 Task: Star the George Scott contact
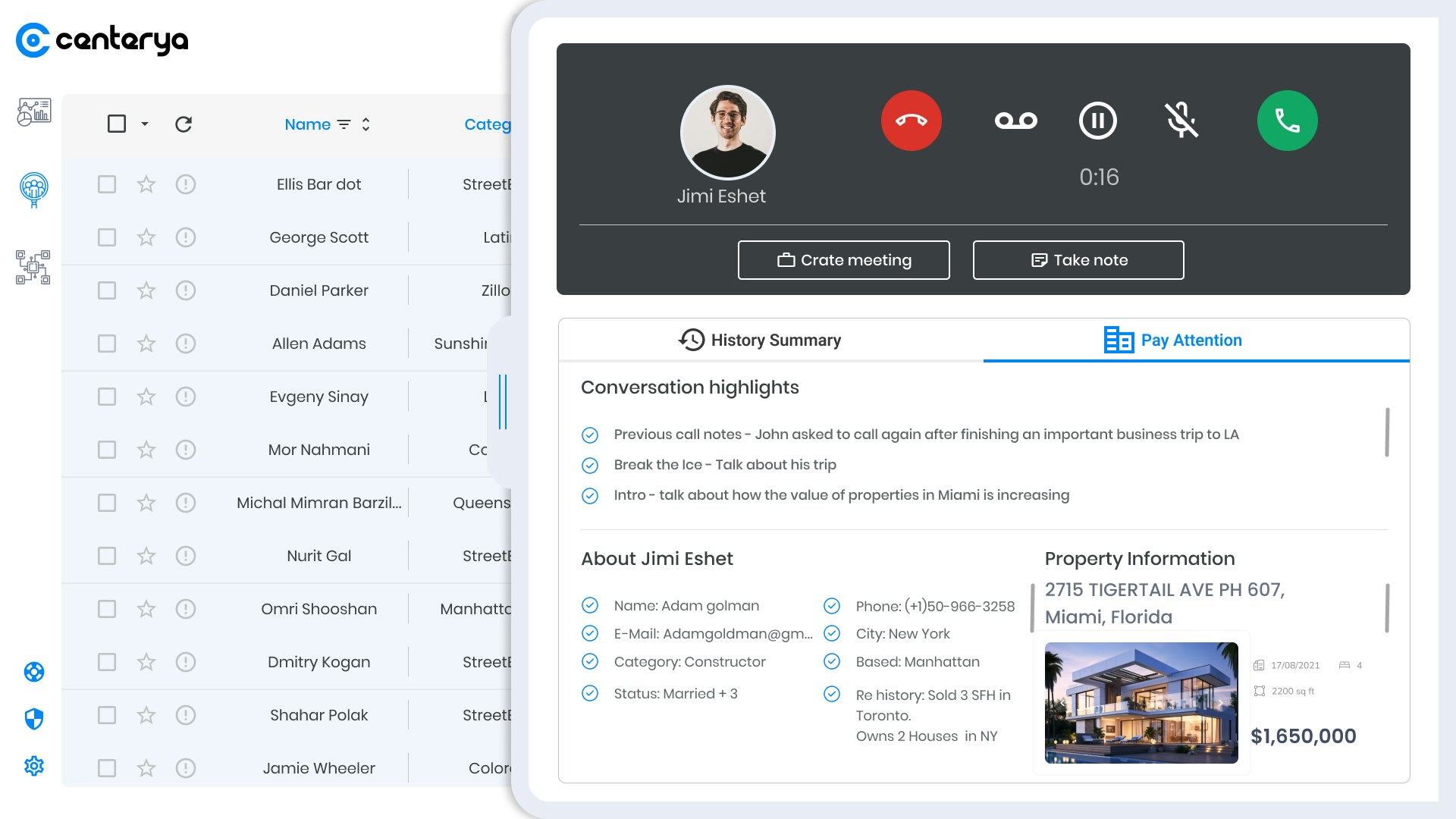146,237
